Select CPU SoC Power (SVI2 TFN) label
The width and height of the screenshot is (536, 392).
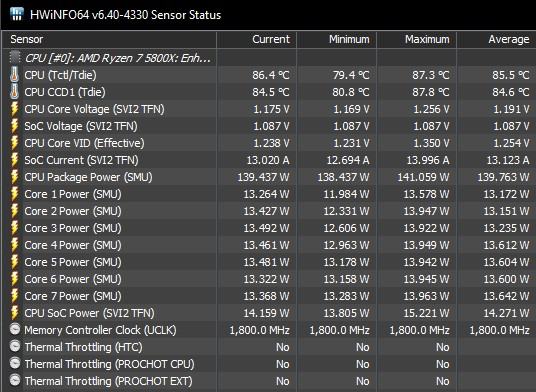tap(89, 313)
